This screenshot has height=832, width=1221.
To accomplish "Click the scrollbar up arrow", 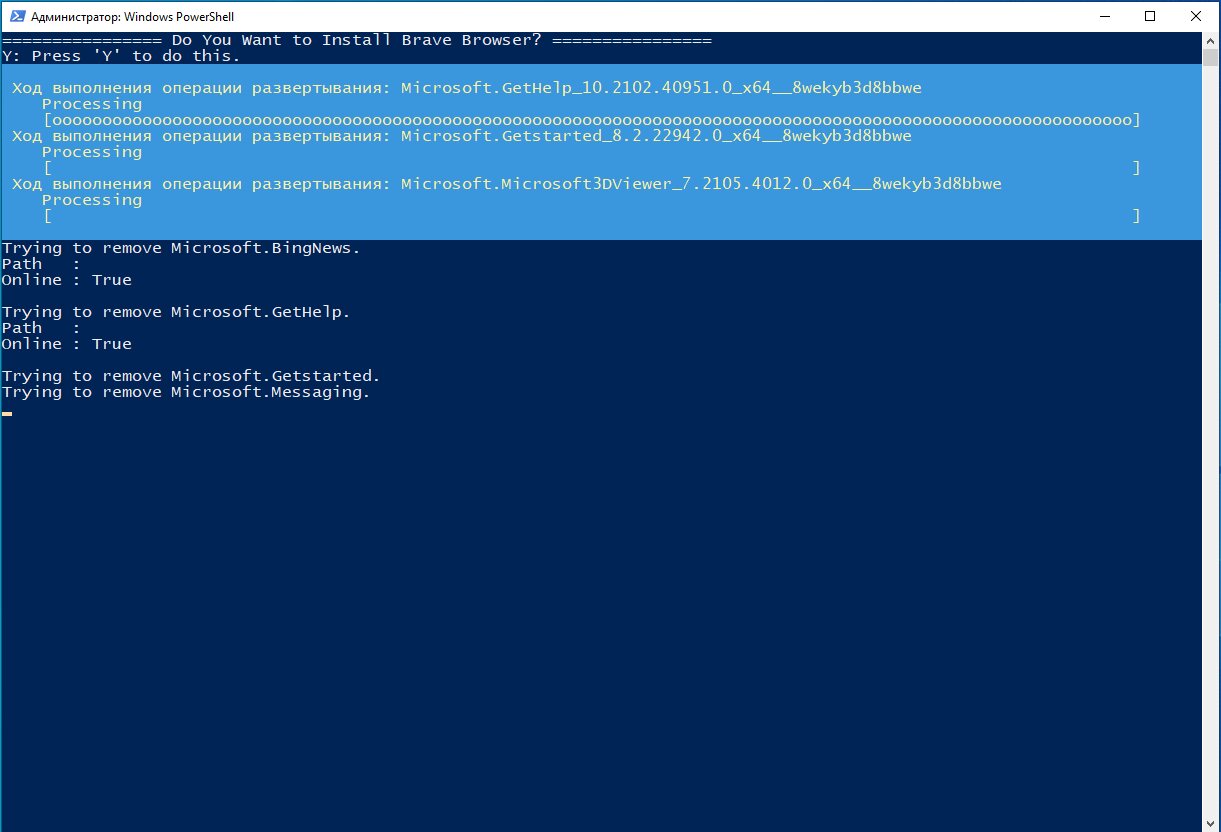I will 1210,41.
